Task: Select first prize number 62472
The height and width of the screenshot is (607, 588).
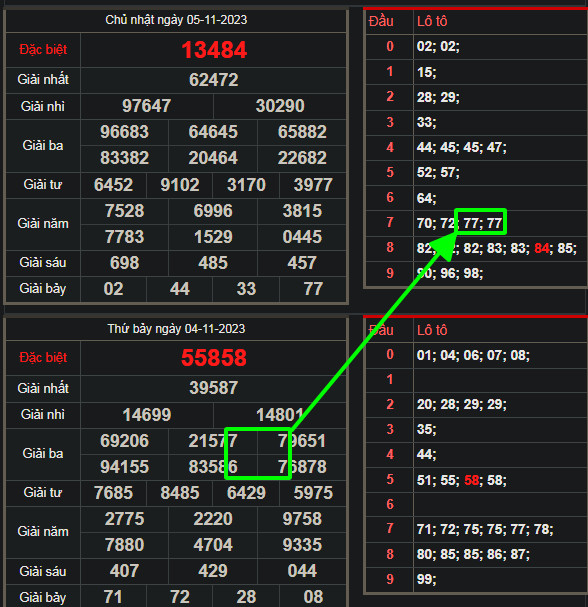Action: click(x=214, y=80)
